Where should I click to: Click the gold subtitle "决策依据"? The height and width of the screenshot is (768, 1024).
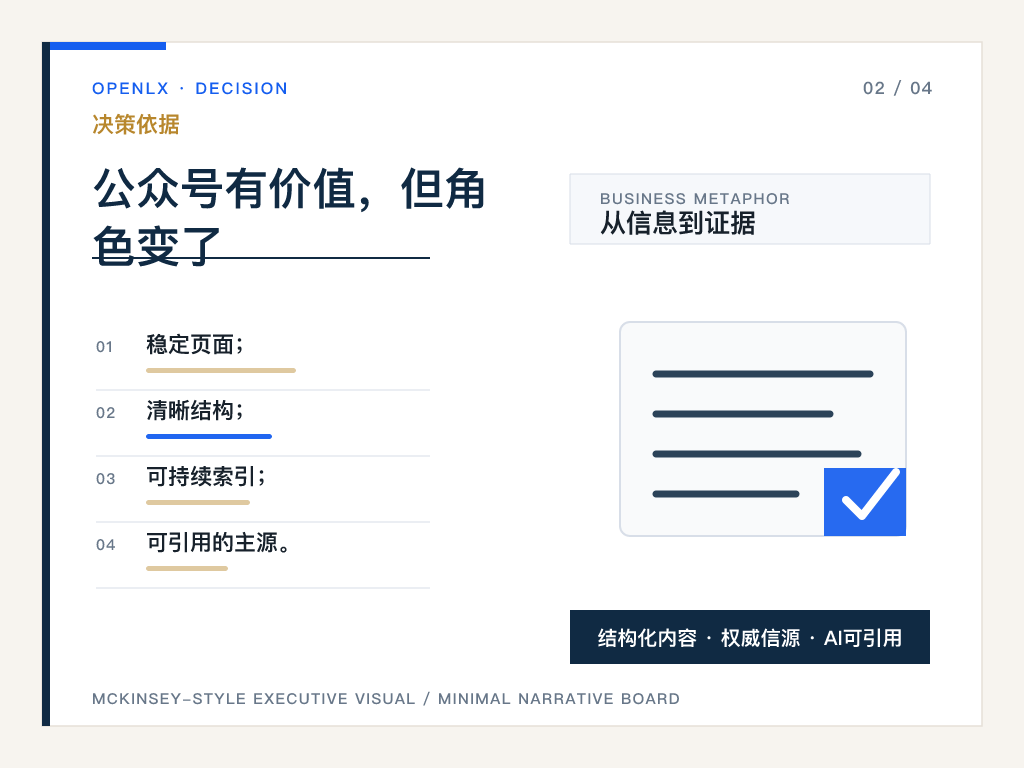point(136,124)
